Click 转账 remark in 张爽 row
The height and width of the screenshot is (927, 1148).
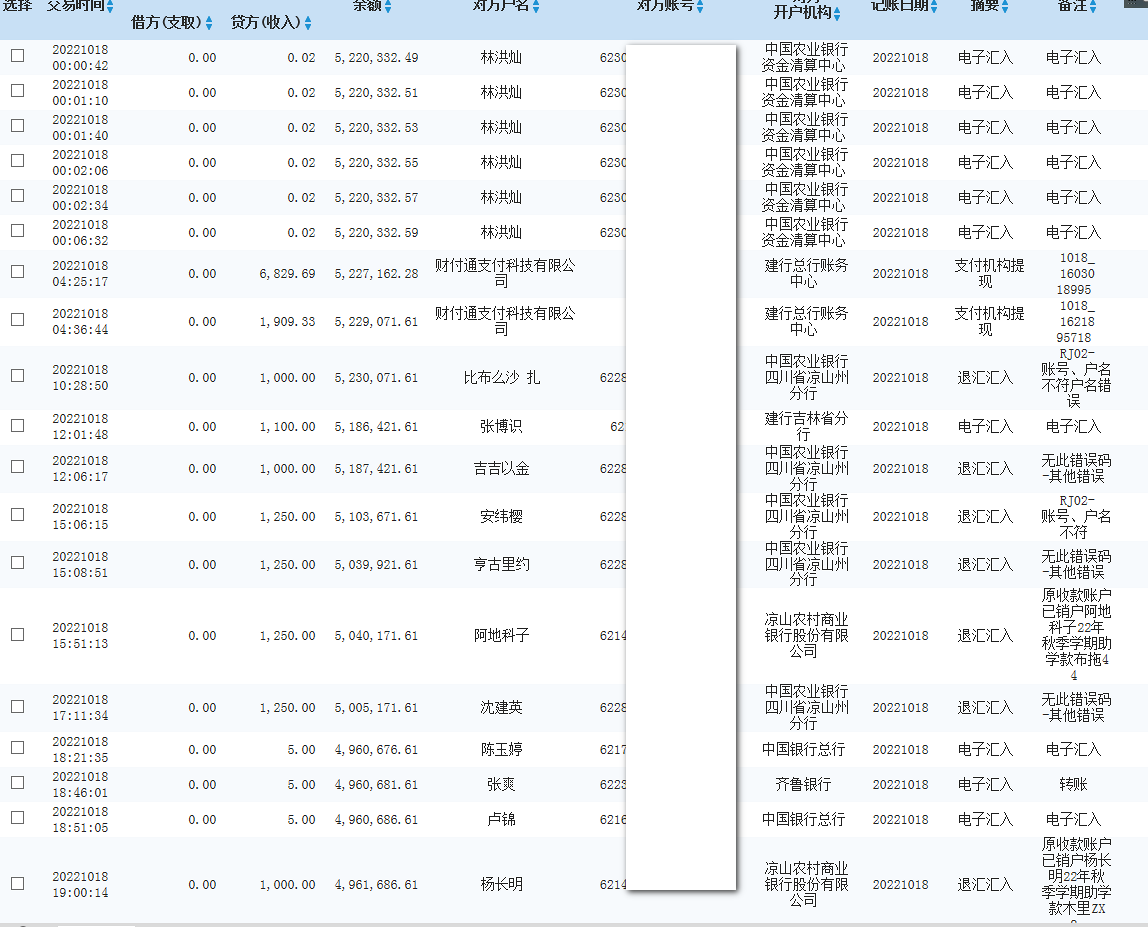click(1073, 784)
